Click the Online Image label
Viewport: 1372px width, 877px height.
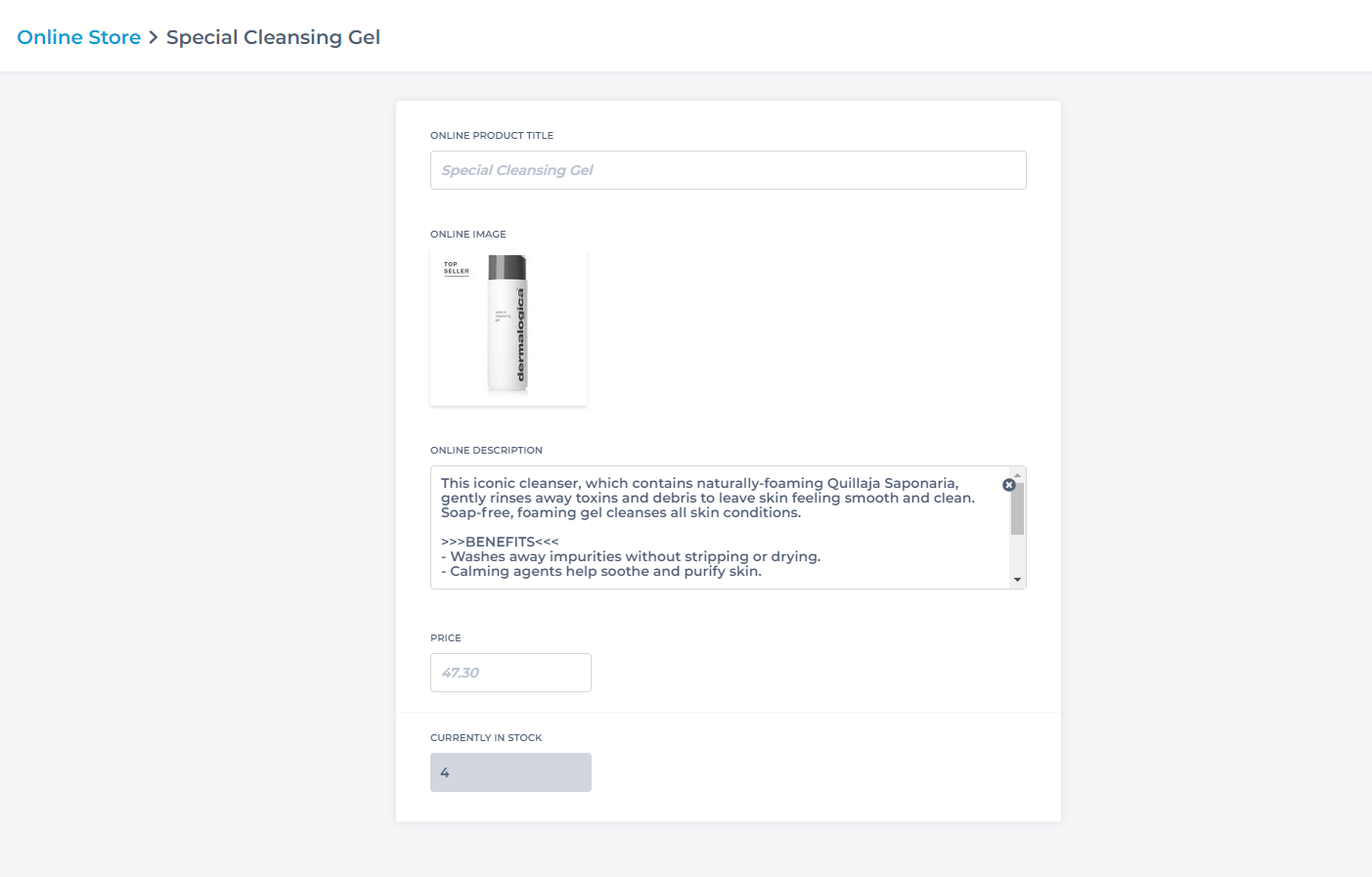point(468,235)
